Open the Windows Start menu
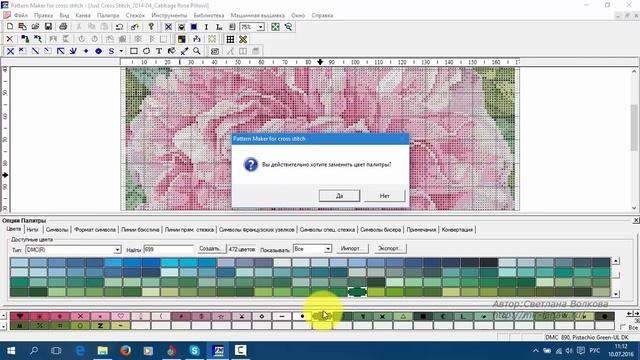 (11, 351)
